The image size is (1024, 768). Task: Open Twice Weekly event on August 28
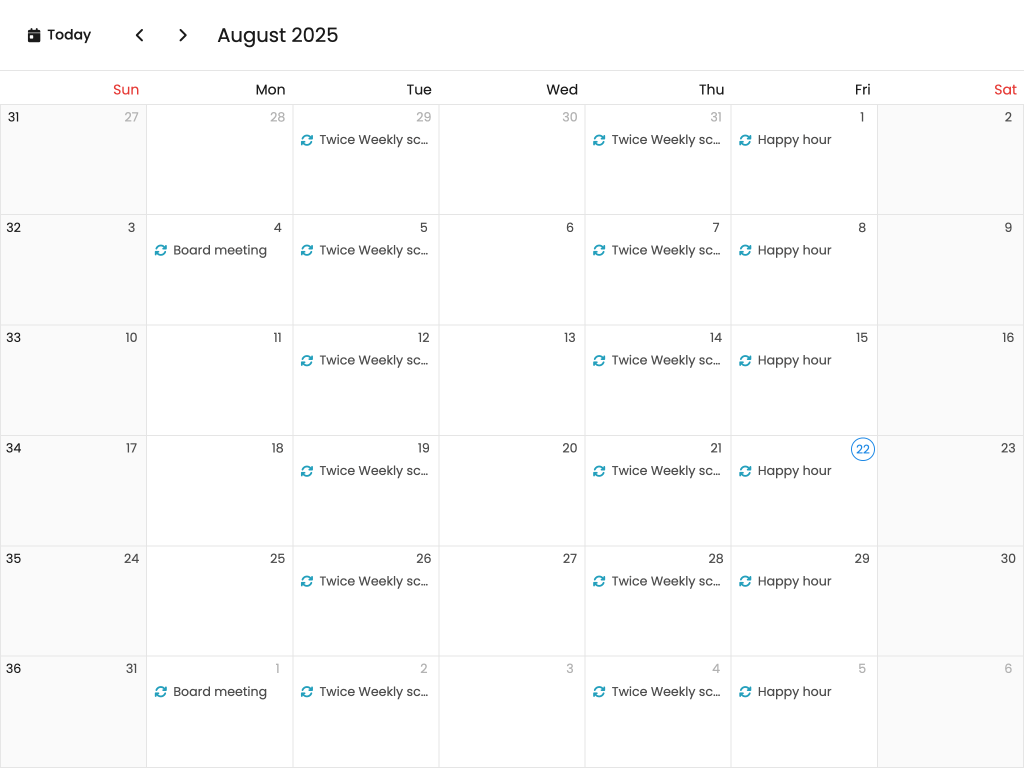[x=665, y=581]
